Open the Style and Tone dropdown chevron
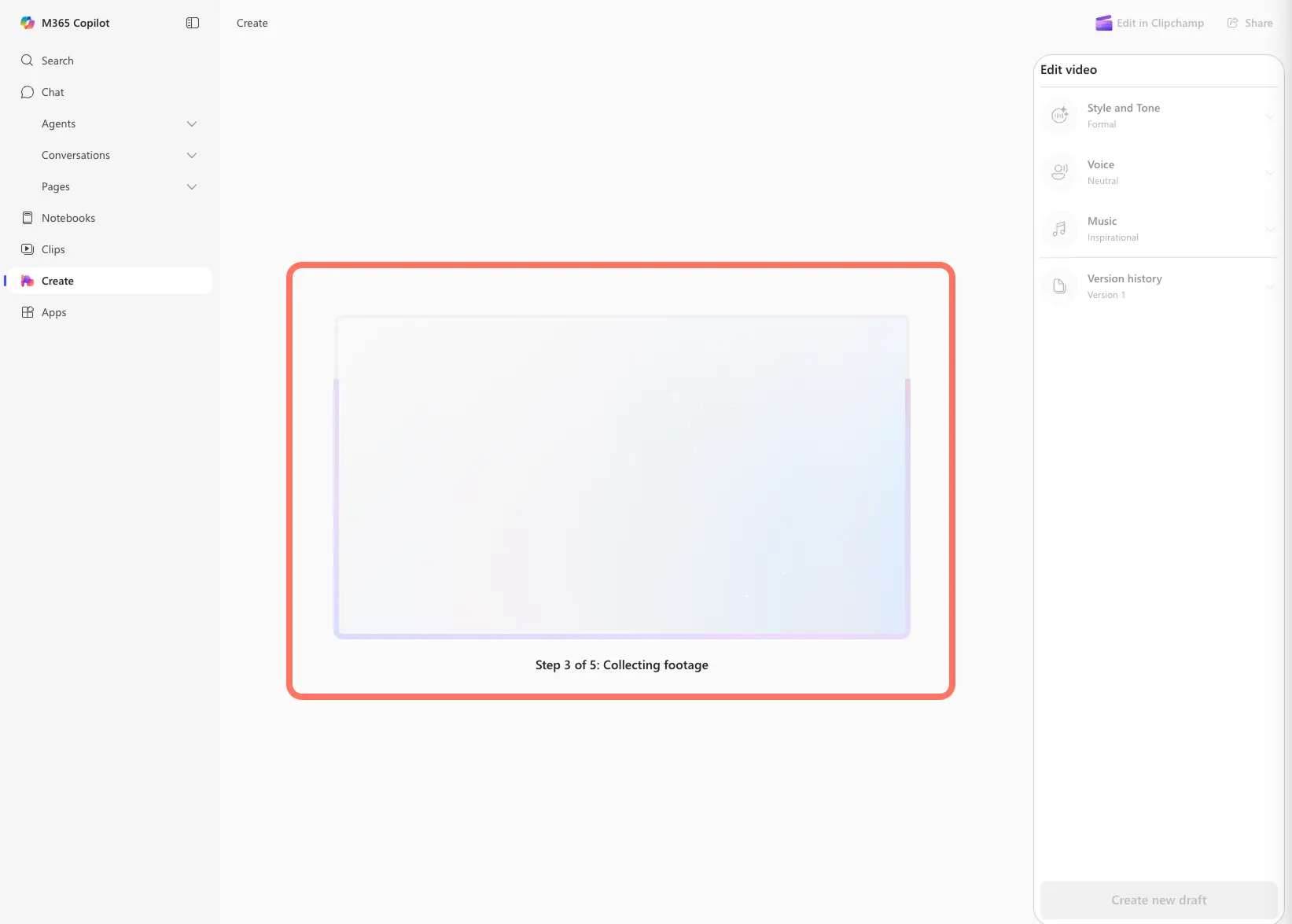This screenshot has width=1292, height=924. (1269, 116)
